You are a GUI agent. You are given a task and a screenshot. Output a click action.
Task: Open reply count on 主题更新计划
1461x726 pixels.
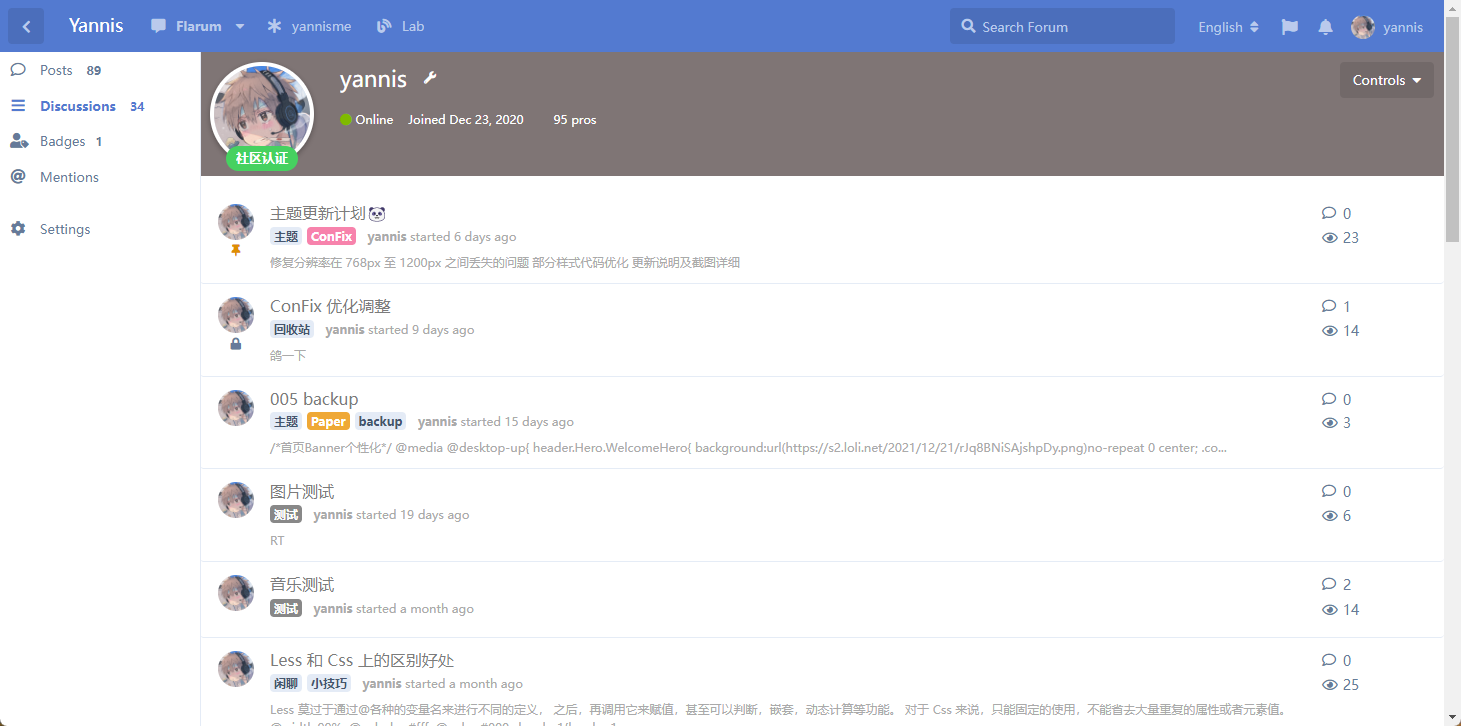coord(1336,213)
